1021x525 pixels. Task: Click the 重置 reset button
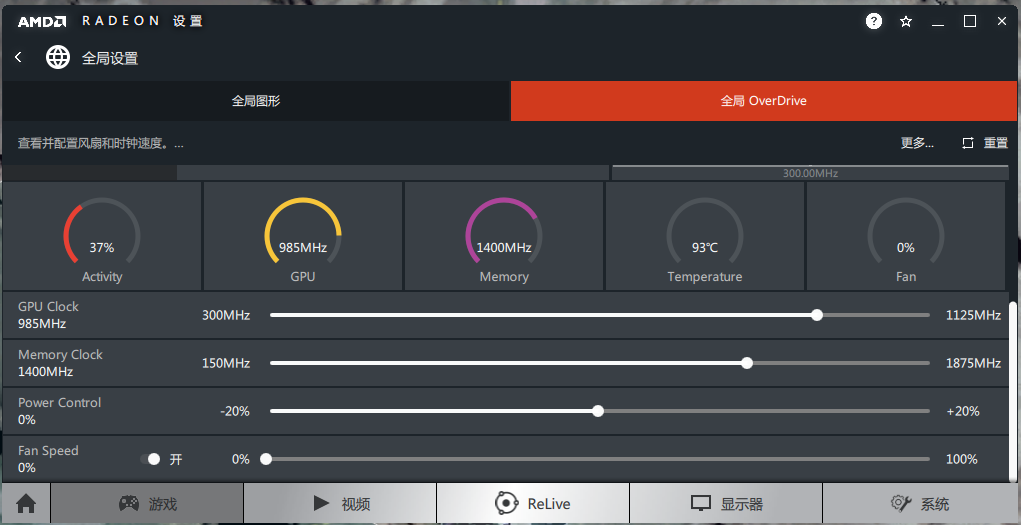point(985,143)
